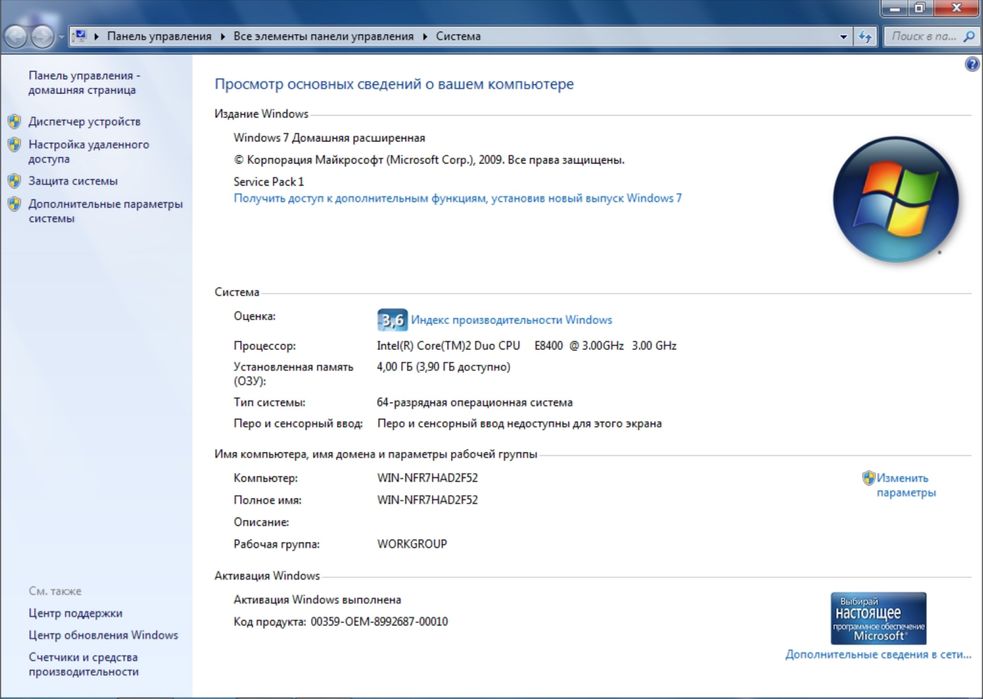Go forward with the Forward arrow button
Screen dimensions: 983x699
(x=42, y=37)
